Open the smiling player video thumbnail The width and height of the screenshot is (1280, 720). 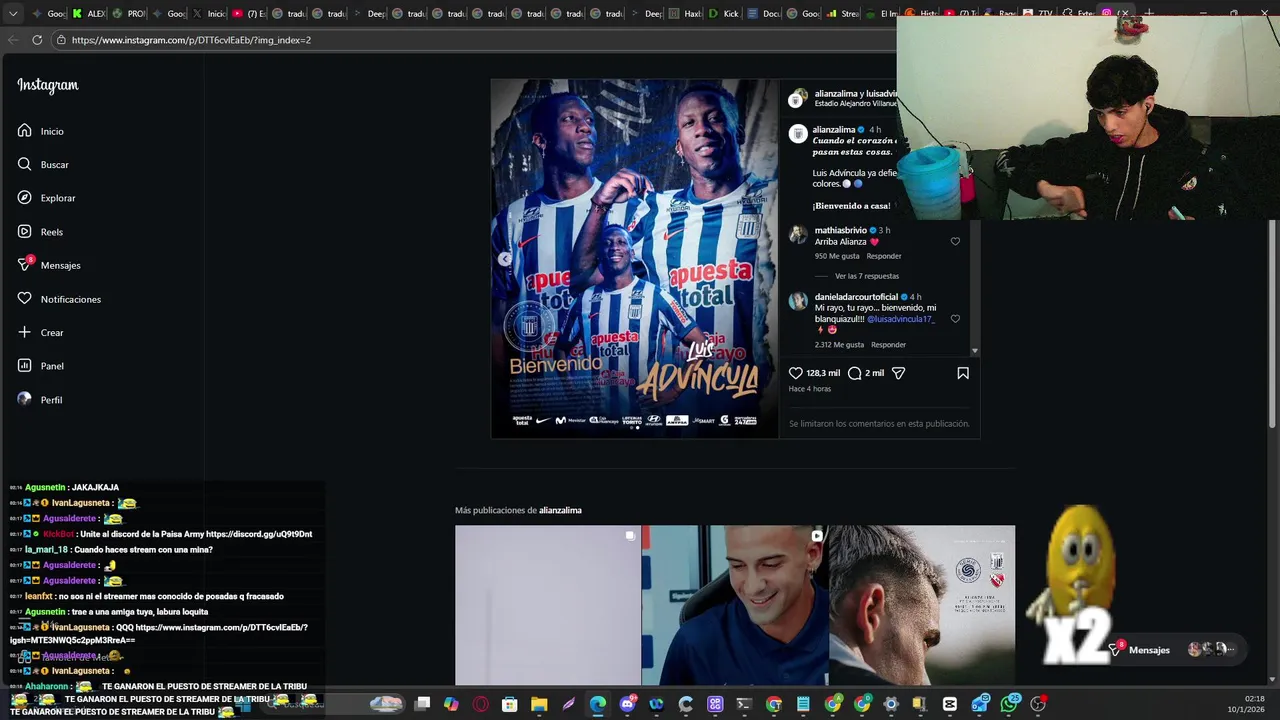pos(735,606)
